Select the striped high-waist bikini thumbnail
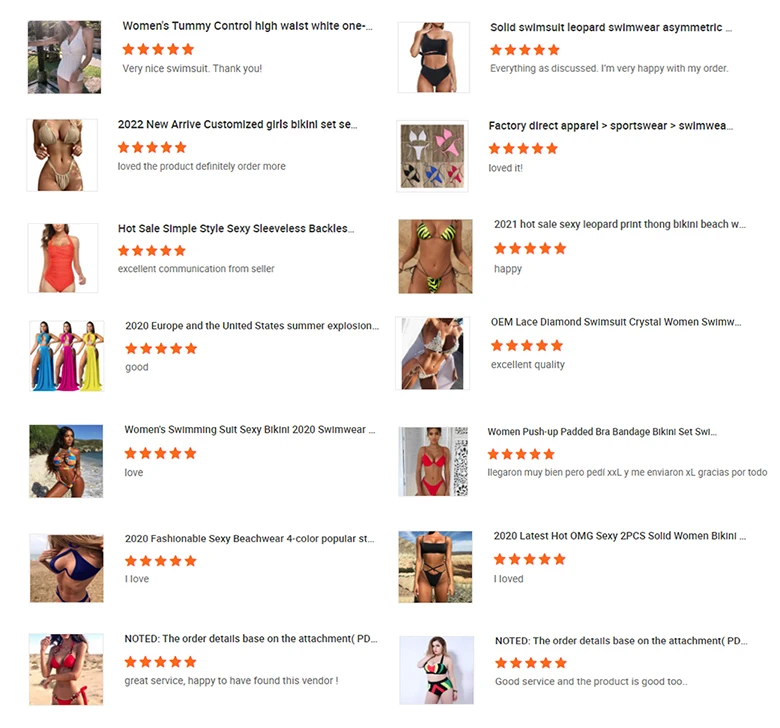780x728 pixels. [x=436, y=670]
